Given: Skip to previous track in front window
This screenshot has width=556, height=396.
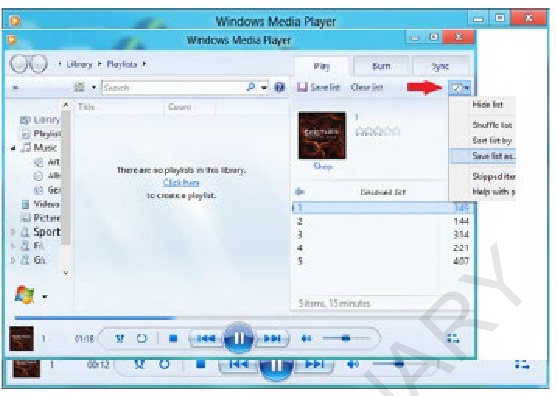Looking at the screenshot, I should pyautogui.click(x=206, y=339).
